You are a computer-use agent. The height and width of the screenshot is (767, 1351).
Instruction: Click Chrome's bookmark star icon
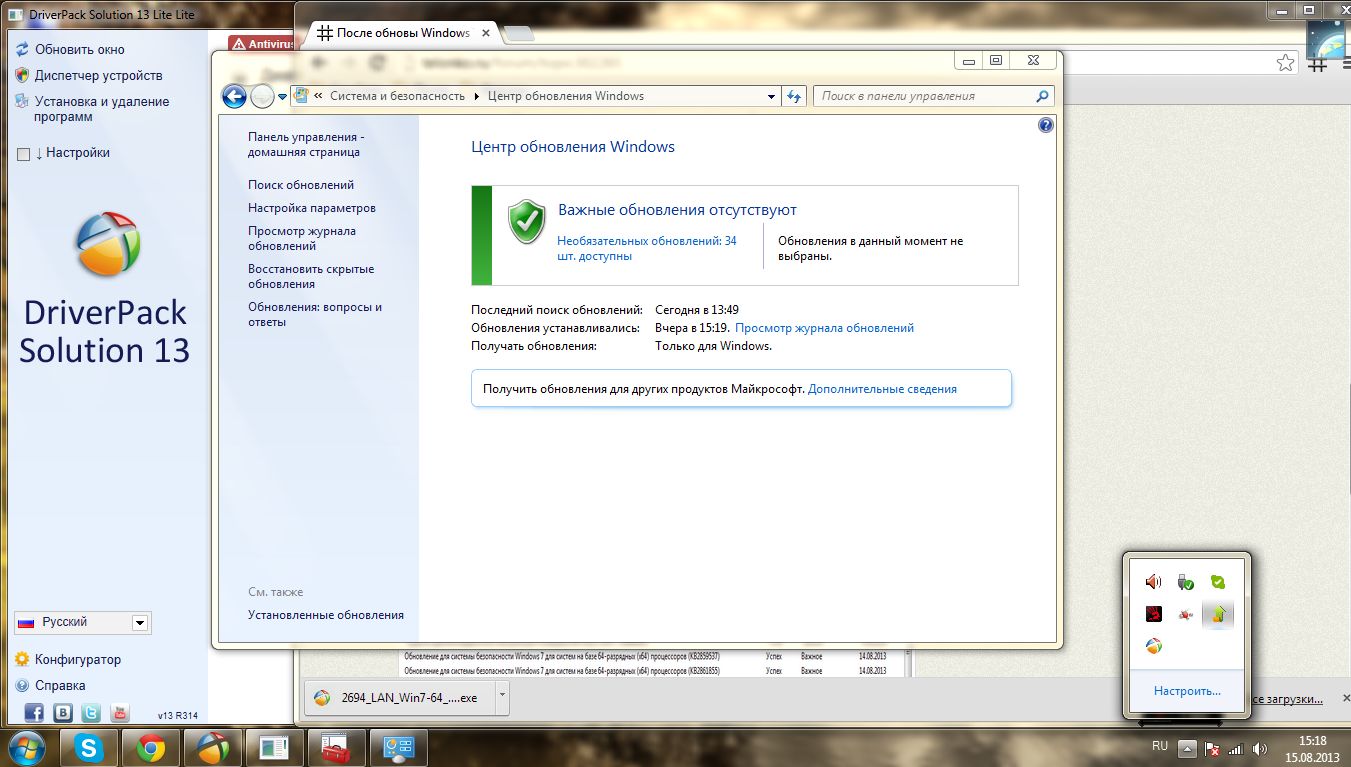point(1285,63)
